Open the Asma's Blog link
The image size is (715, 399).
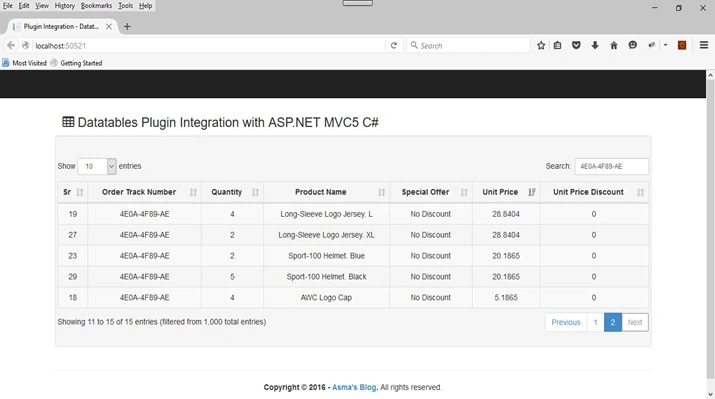(354, 387)
